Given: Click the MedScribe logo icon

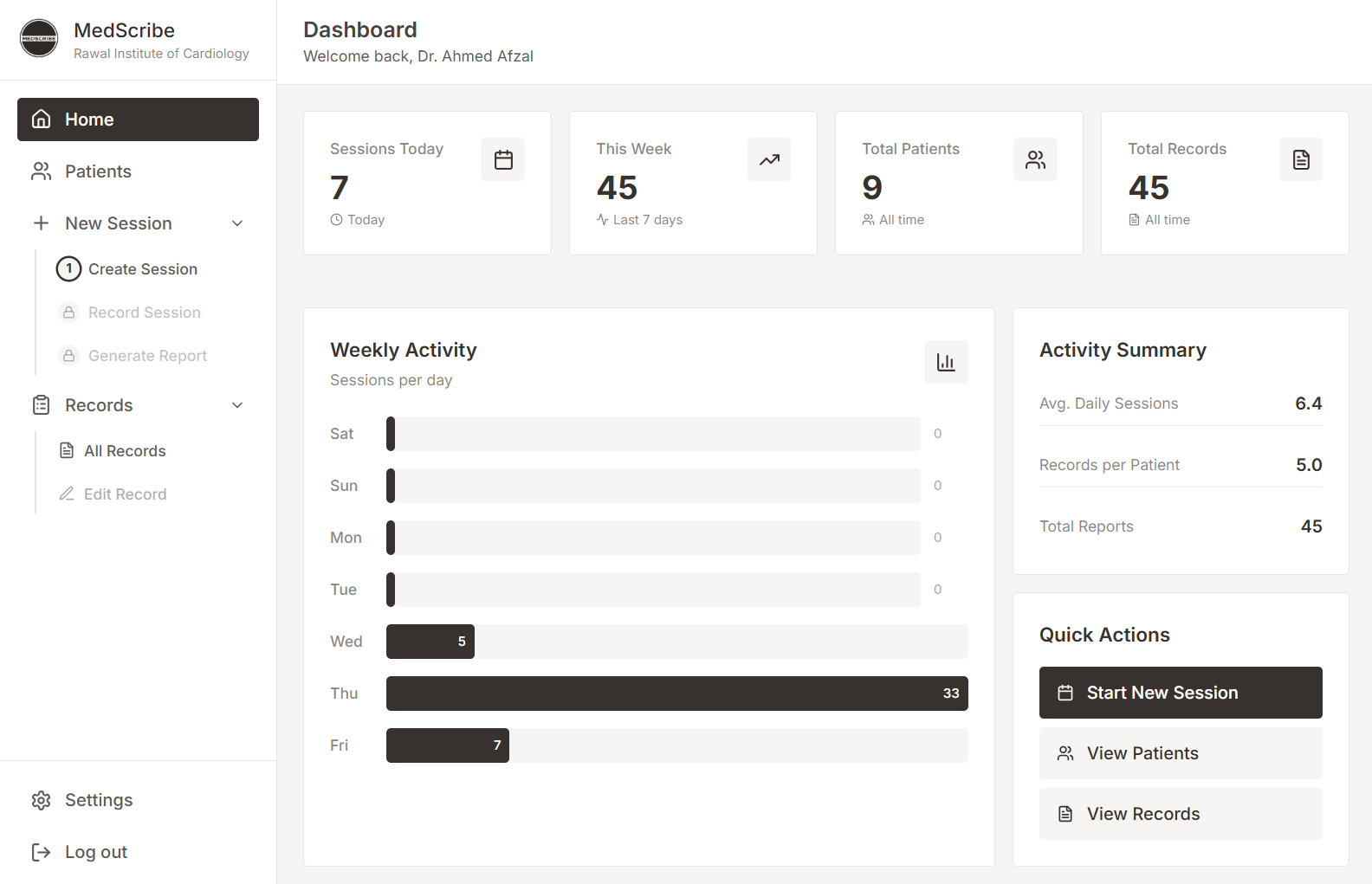Looking at the screenshot, I should [39, 39].
